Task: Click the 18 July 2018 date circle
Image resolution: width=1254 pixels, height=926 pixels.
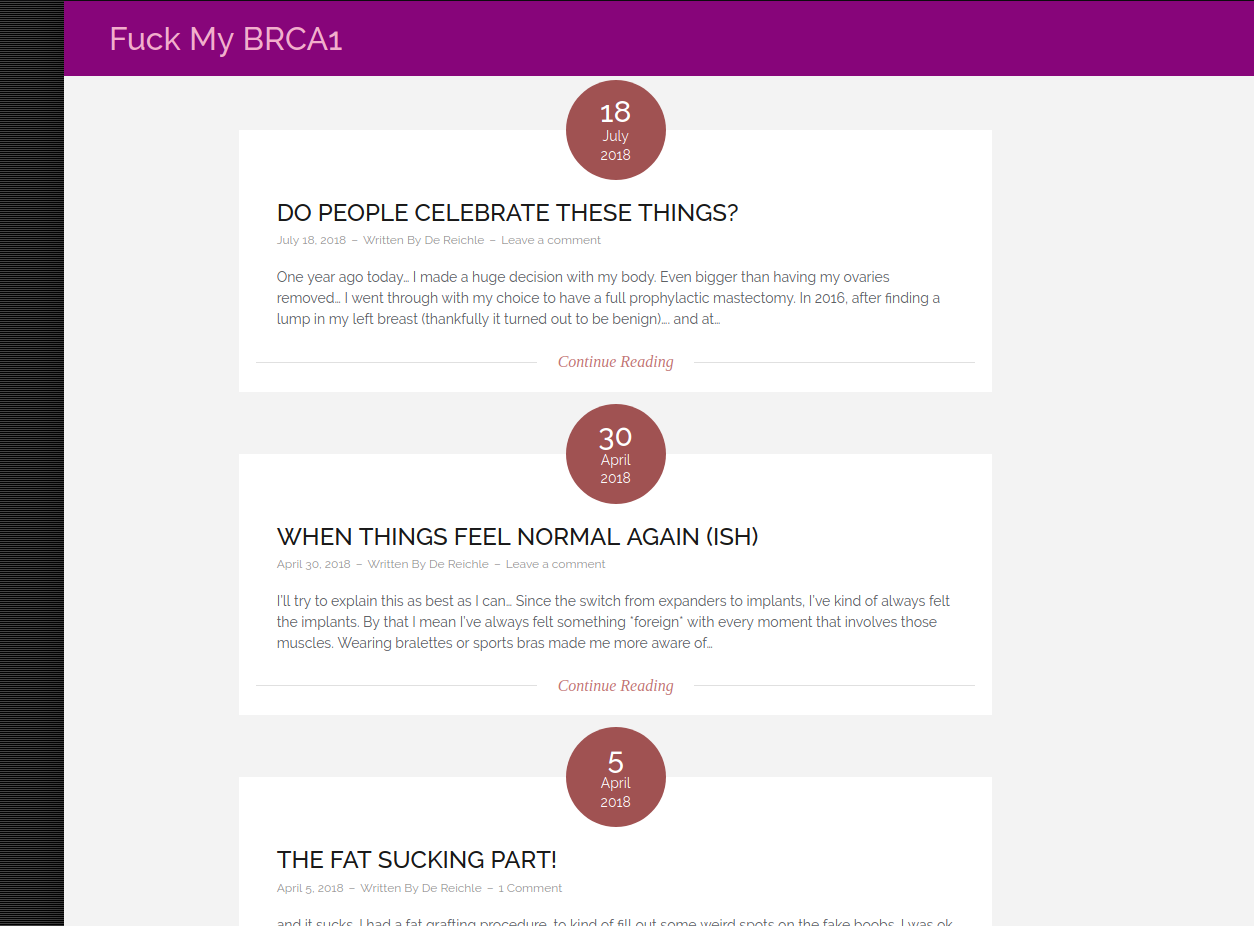Action: (615, 130)
